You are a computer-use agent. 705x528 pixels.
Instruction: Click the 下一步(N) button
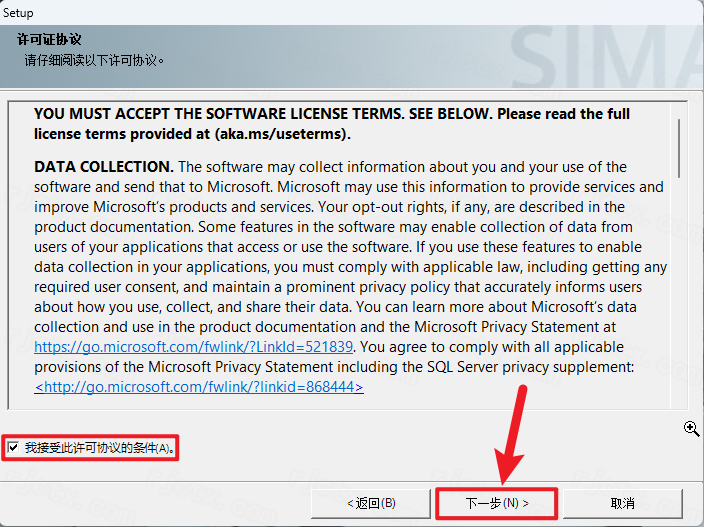(497, 503)
